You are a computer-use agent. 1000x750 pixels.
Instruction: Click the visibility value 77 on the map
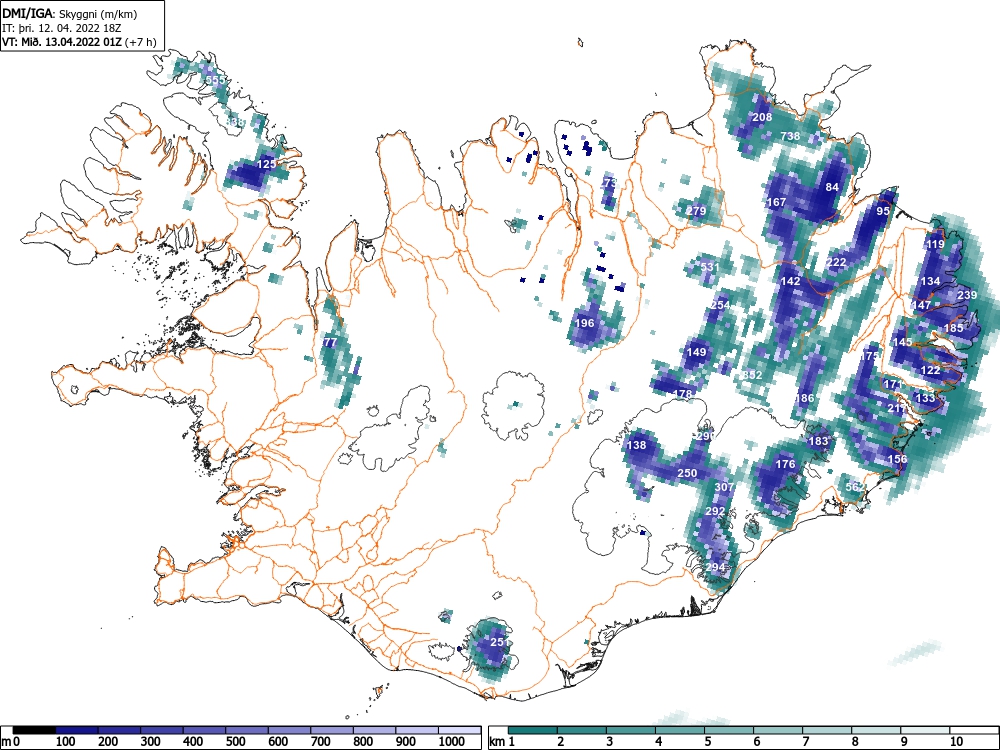coord(330,342)
